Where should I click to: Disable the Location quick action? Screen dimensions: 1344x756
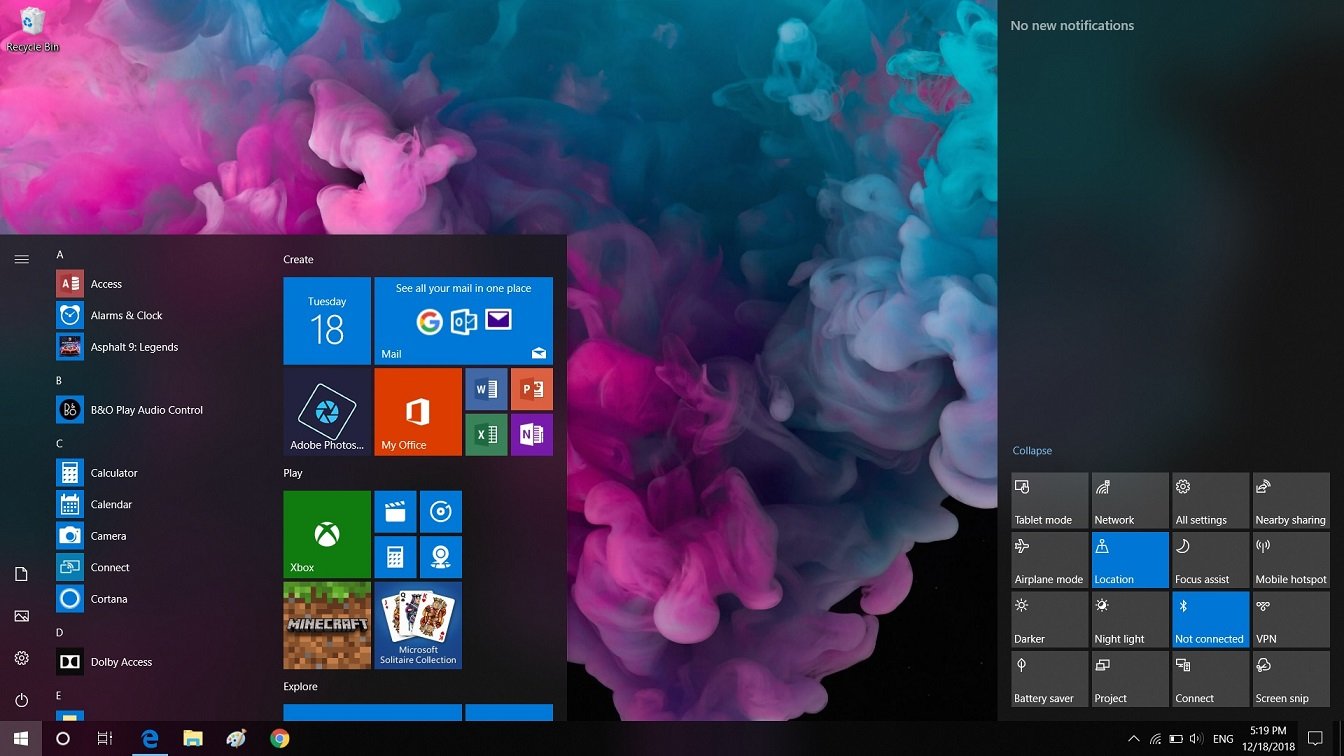coord(1129,559)
